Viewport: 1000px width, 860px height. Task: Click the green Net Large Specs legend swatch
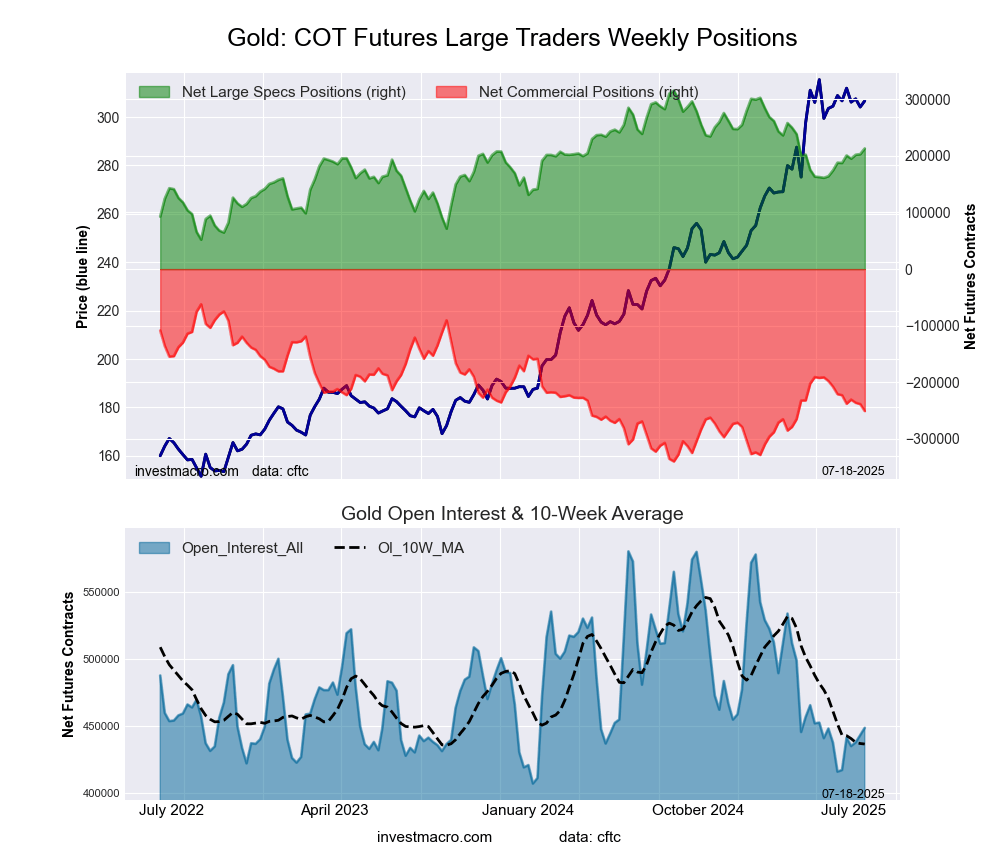click(x=155, y=92)
